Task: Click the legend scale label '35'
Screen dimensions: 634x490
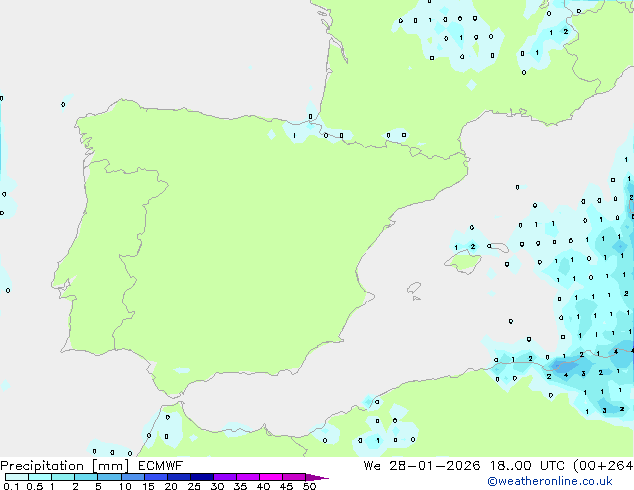Action: pyautogui.click(x=240, y=486)
